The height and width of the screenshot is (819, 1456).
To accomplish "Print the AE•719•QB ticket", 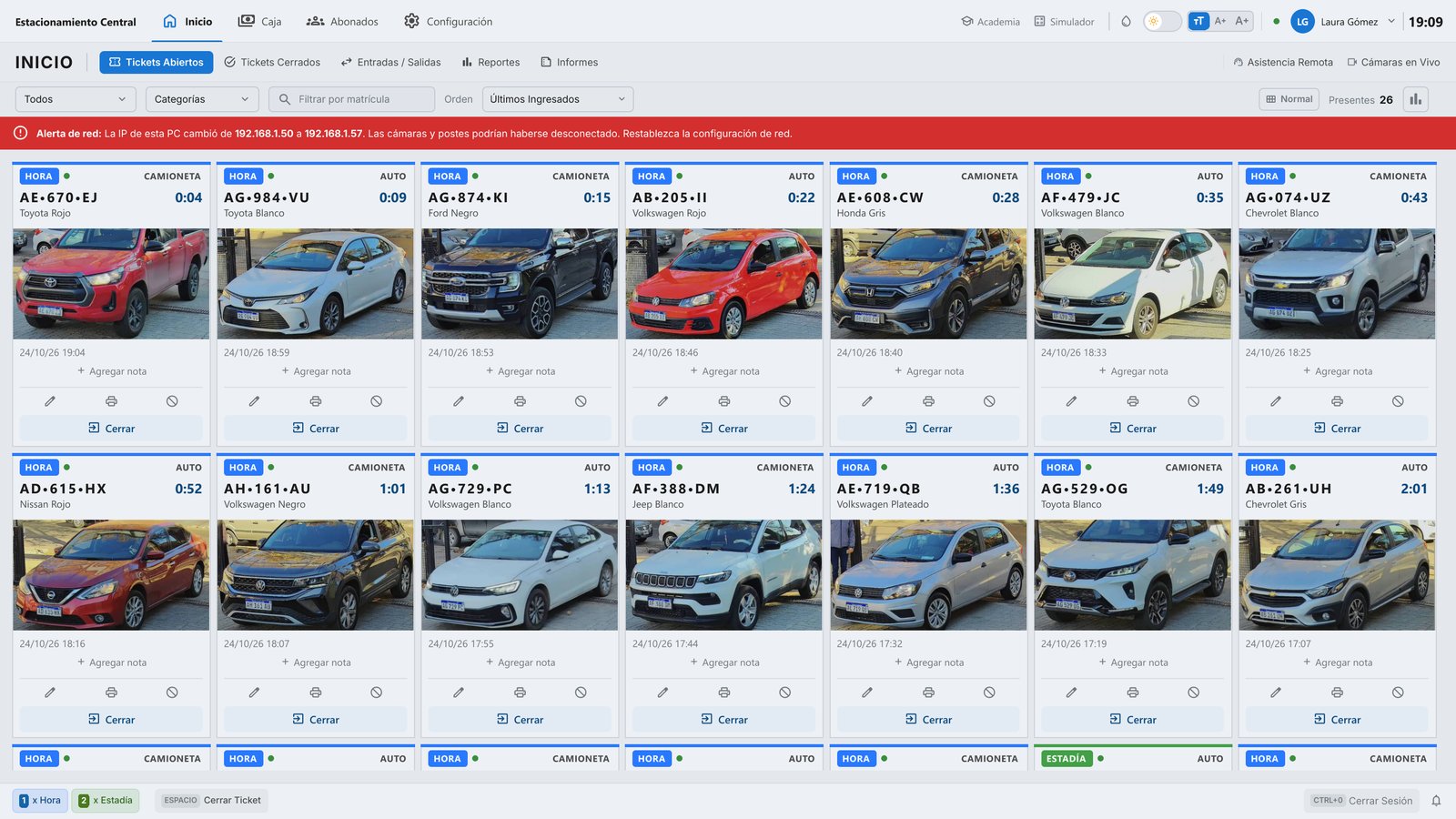I will coord(928,693).
